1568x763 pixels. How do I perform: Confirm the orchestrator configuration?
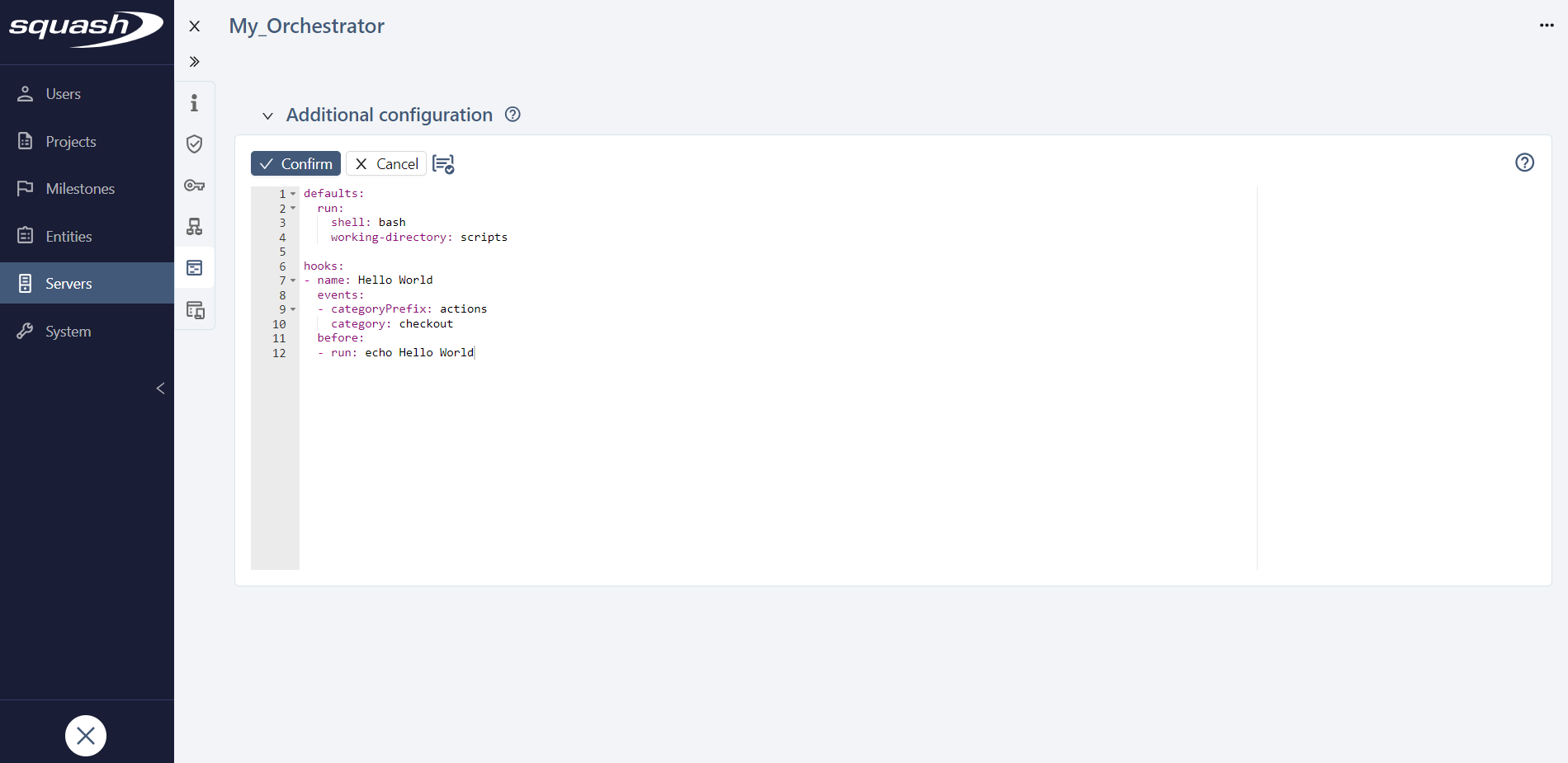[x=295, y=163]
